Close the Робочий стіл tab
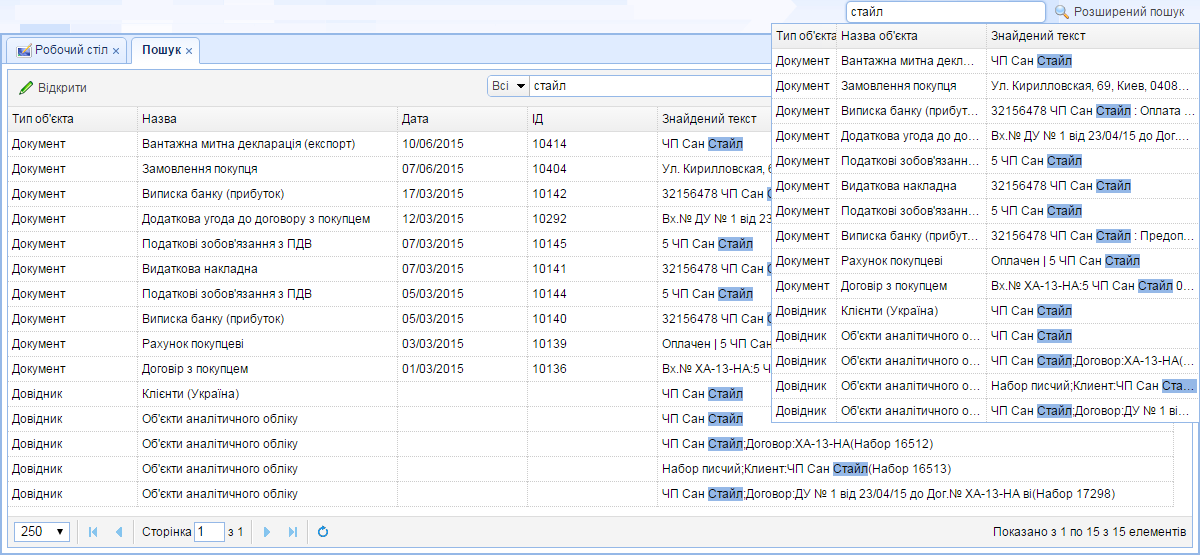1200x555 pixels. (116, 50)
